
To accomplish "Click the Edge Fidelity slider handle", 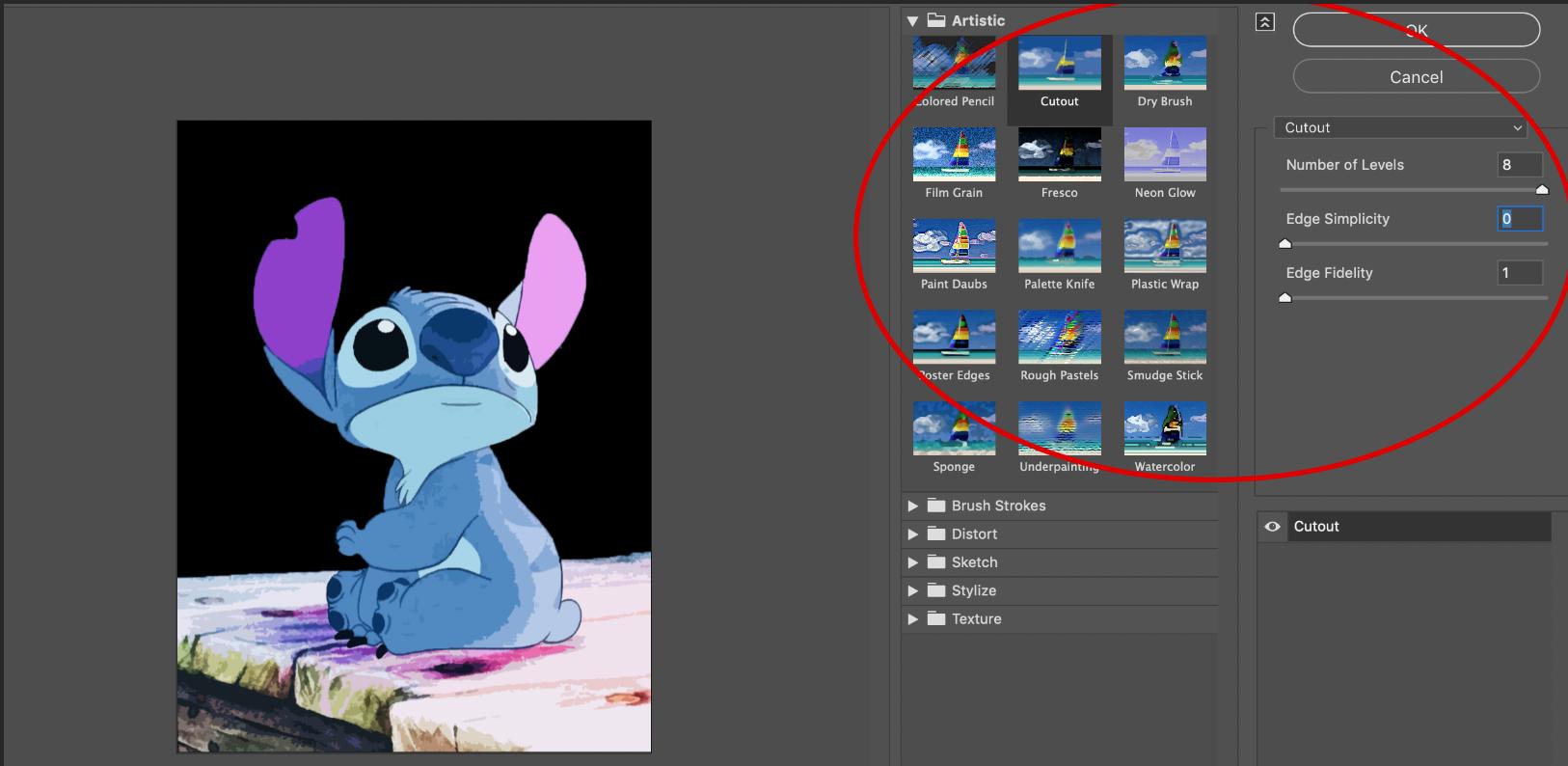I will click(1284, 298).
